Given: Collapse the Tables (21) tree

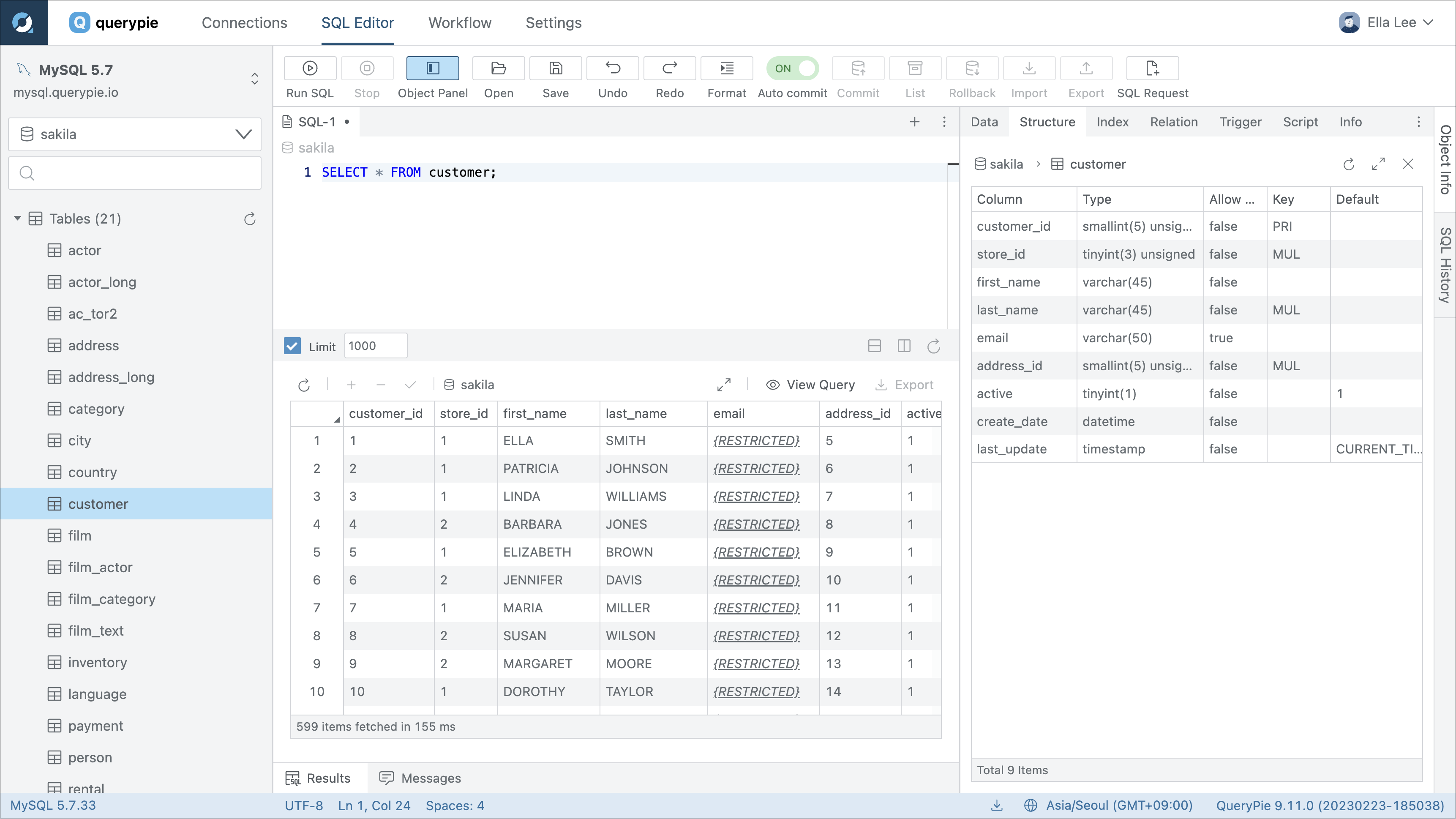Looking at the screenshot, I should [x=17, y=218].
